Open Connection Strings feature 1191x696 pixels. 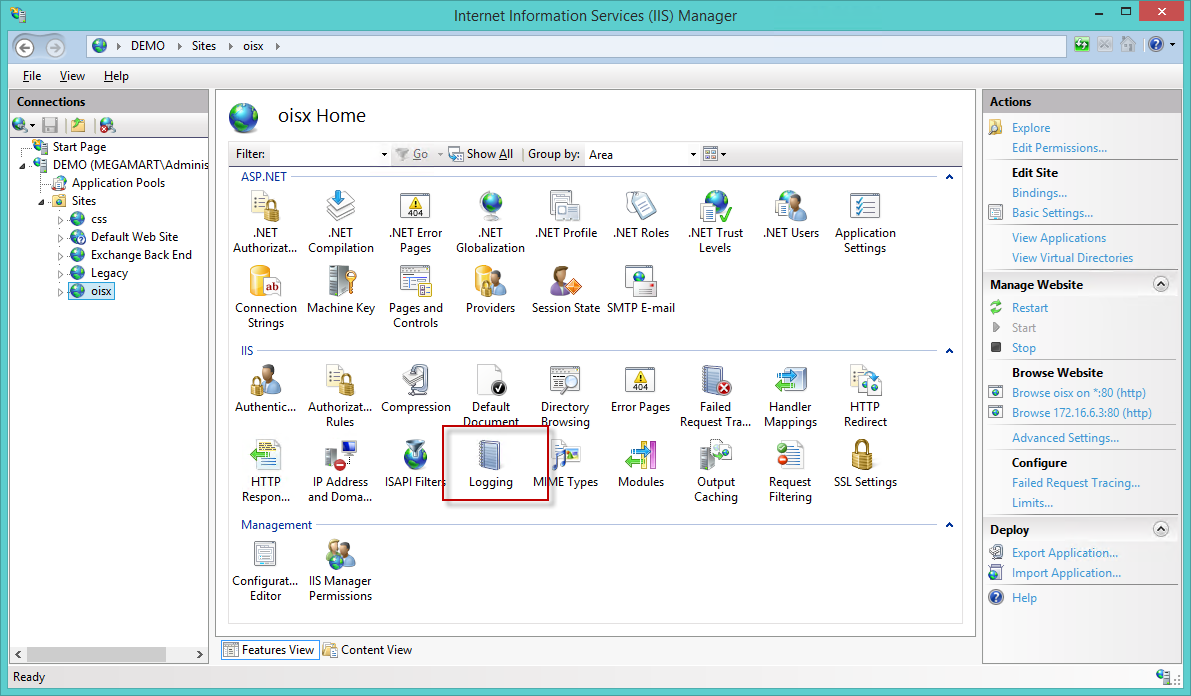tap(266, 297)
